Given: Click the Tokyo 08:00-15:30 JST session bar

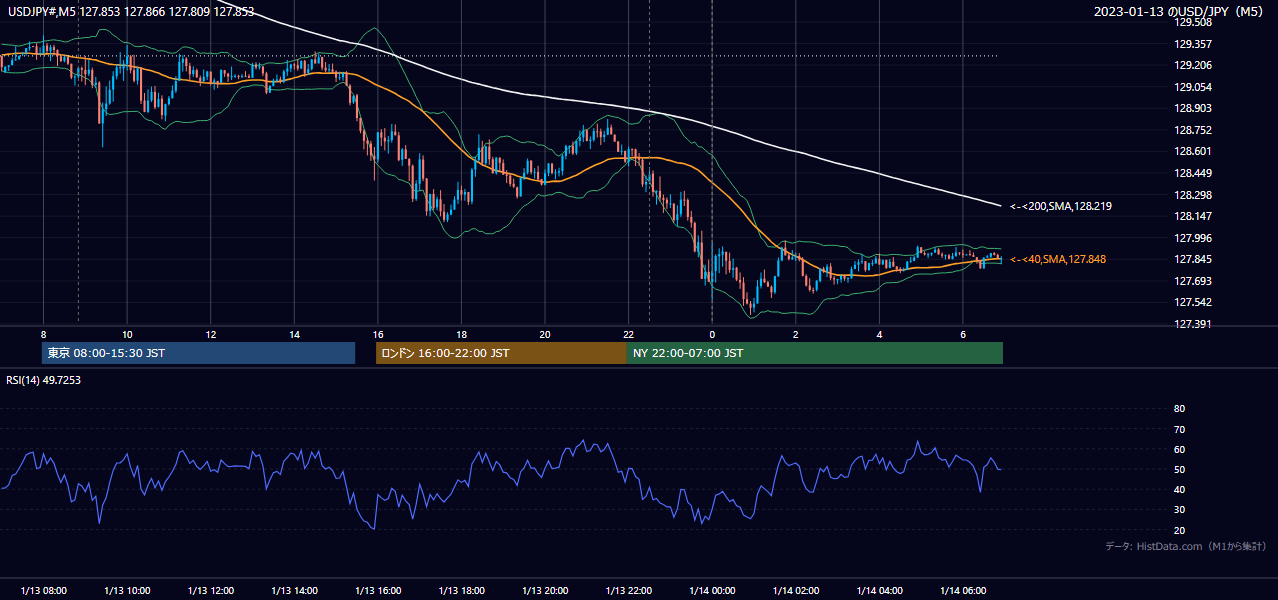Looking at the screenshot, I should 199,353.
